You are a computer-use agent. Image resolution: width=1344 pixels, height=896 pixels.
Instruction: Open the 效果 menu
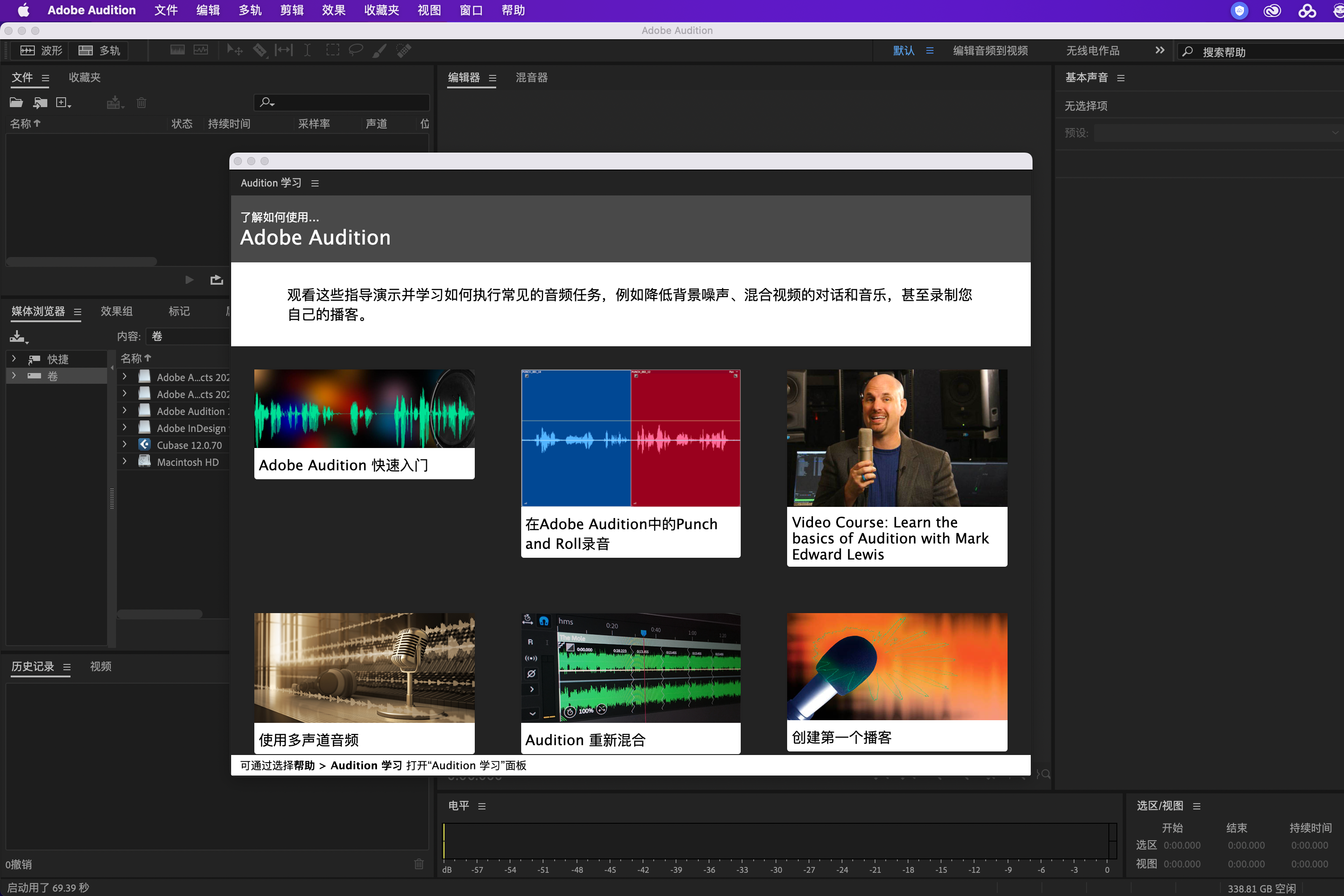pyautogui.click(x=333, y=10)
